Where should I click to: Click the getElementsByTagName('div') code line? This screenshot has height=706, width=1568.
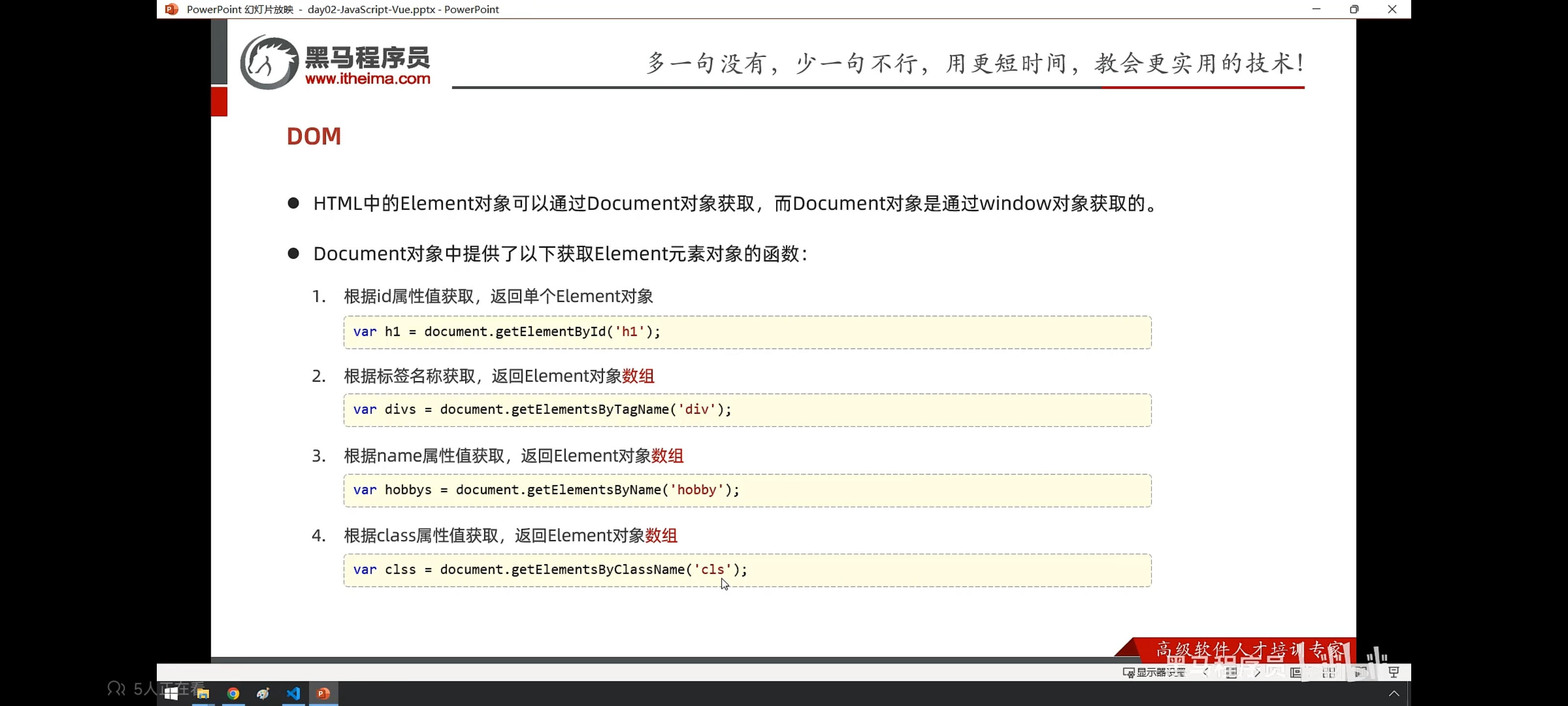click(x=542, y=409)
